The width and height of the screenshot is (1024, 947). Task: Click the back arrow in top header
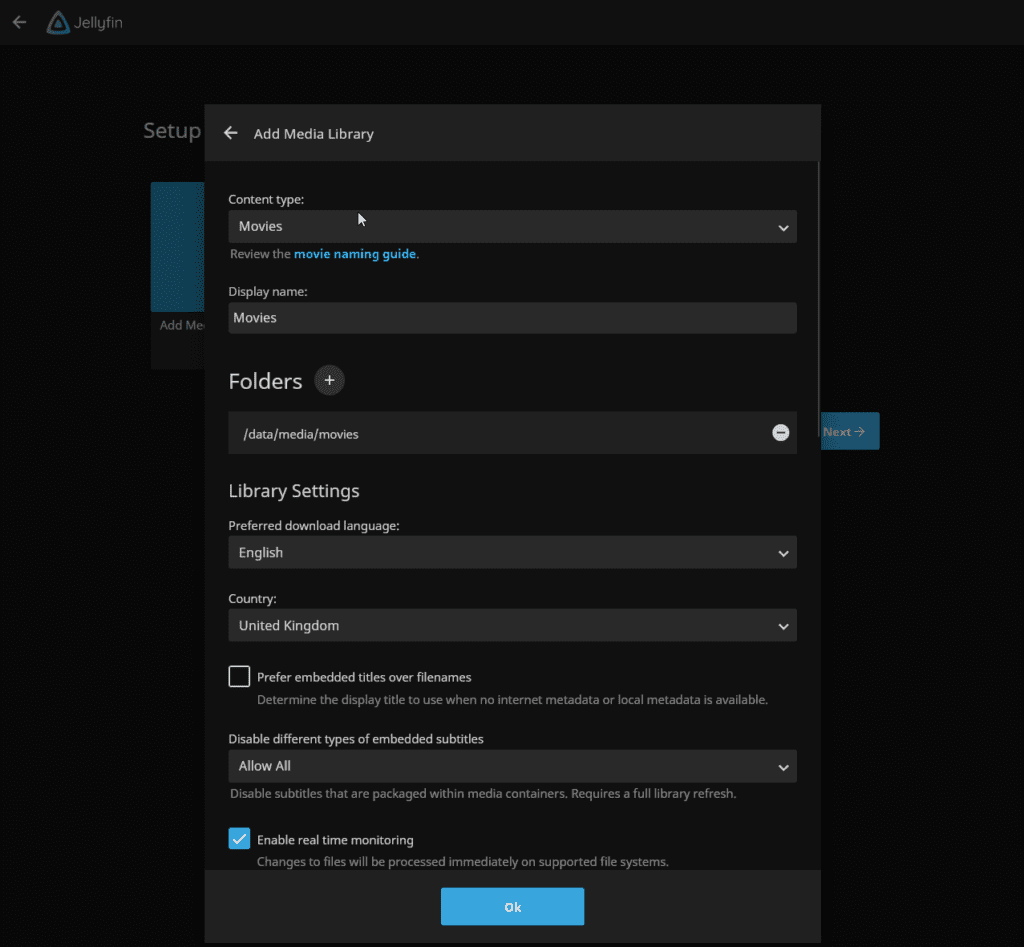coord(20,22)
